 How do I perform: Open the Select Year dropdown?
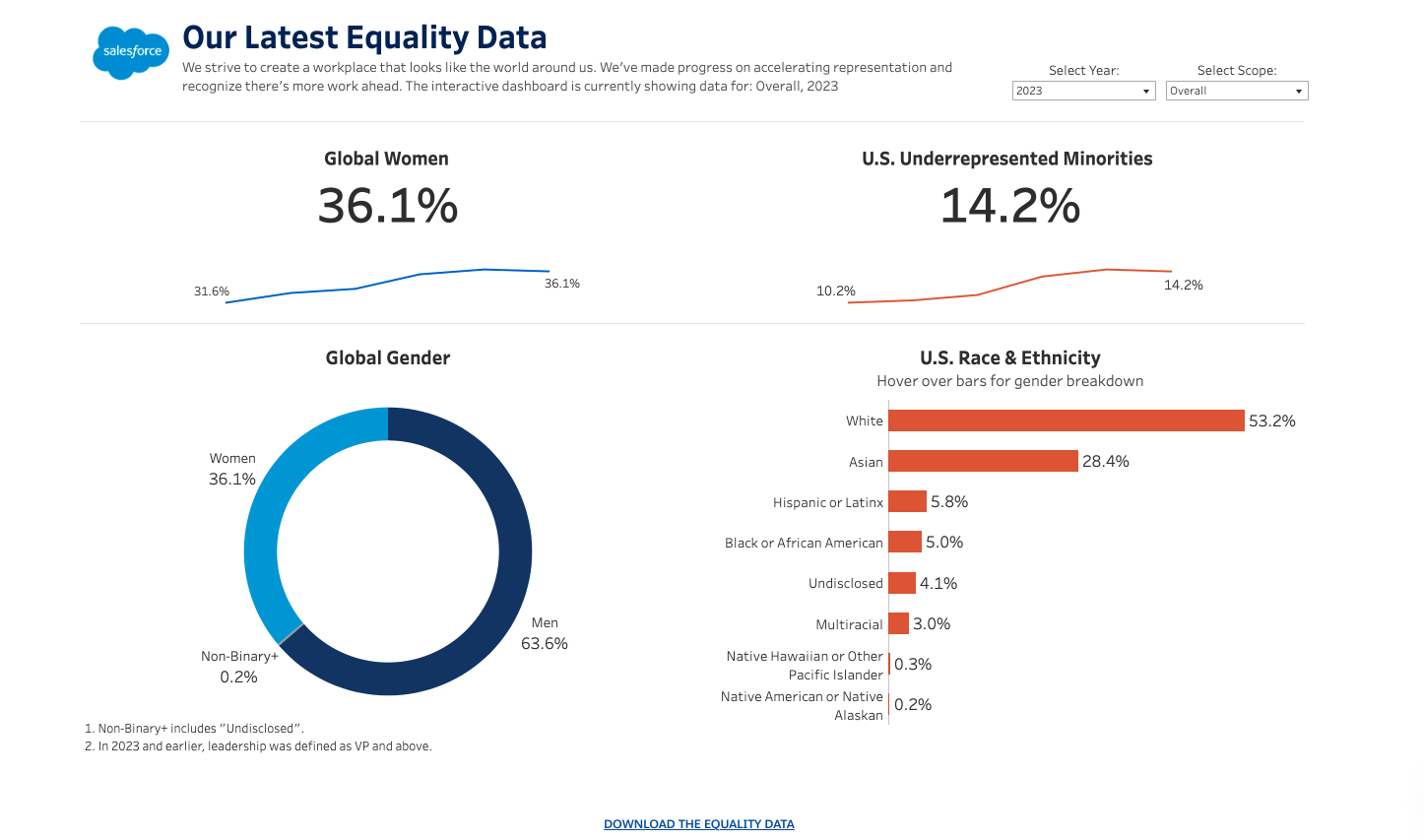[x=1083, y=91]
